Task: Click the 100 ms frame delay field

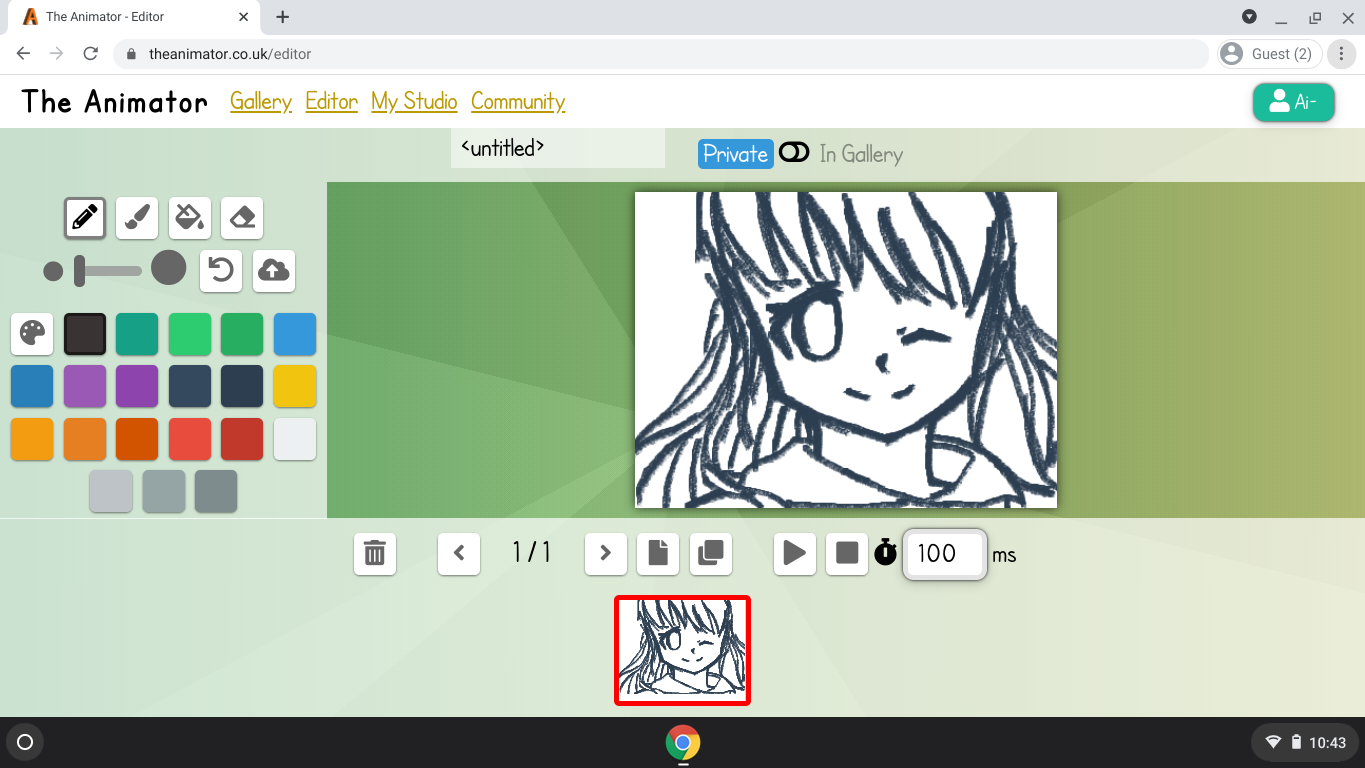Action: pyautogui.click(x=945, y=554)
